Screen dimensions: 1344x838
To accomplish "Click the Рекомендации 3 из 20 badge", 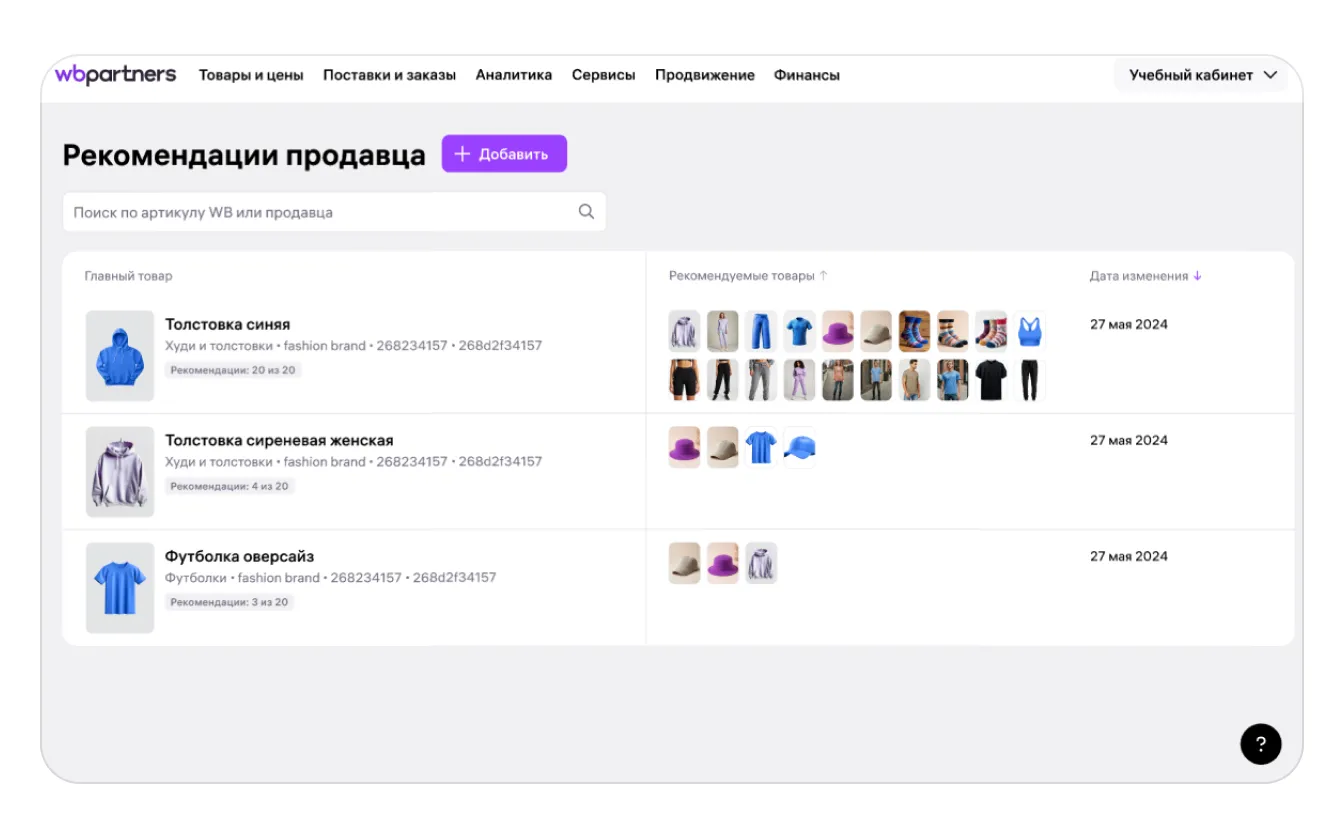I will coord(229,602).
